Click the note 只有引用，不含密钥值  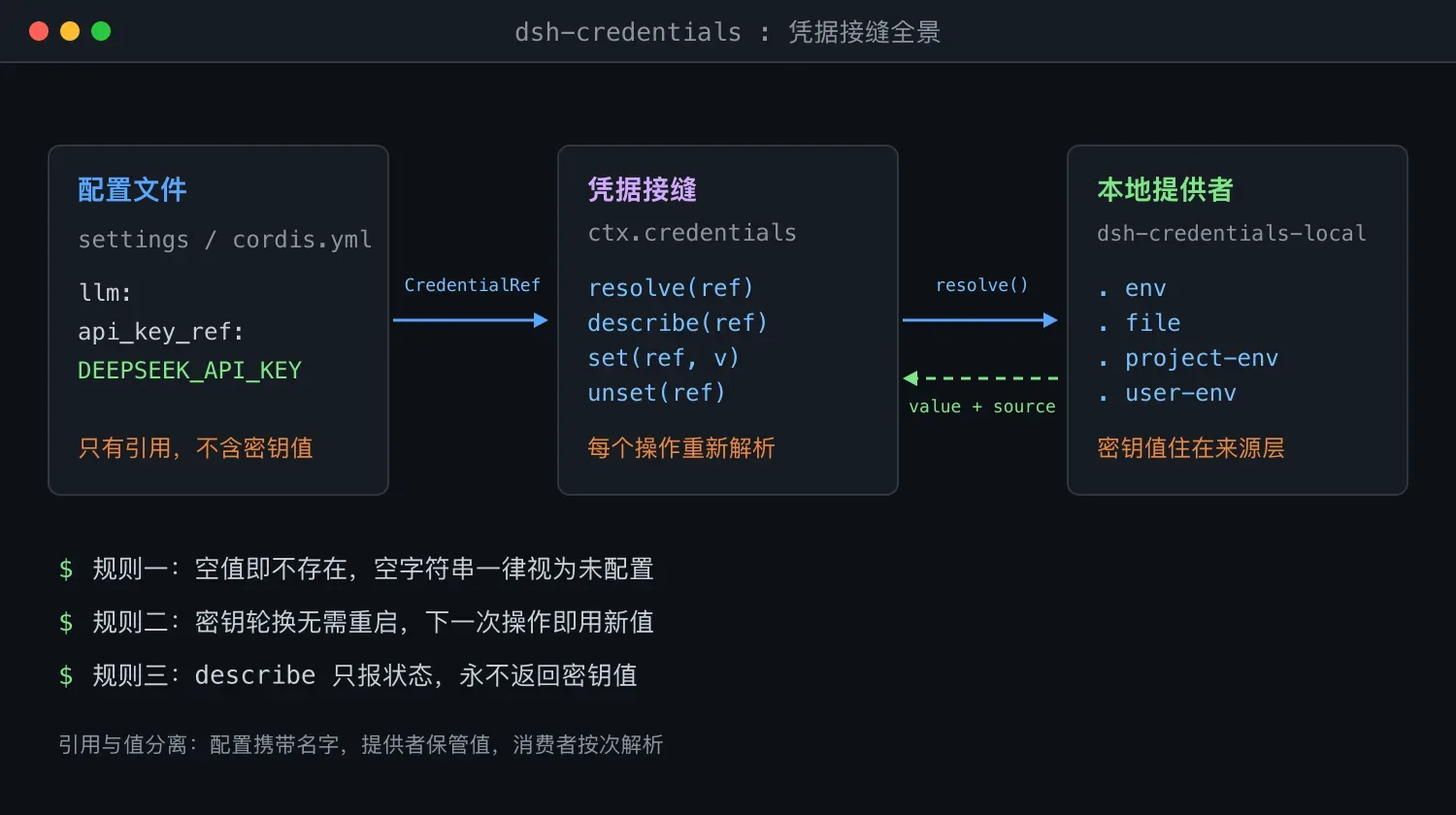click(x=195, y=448)
